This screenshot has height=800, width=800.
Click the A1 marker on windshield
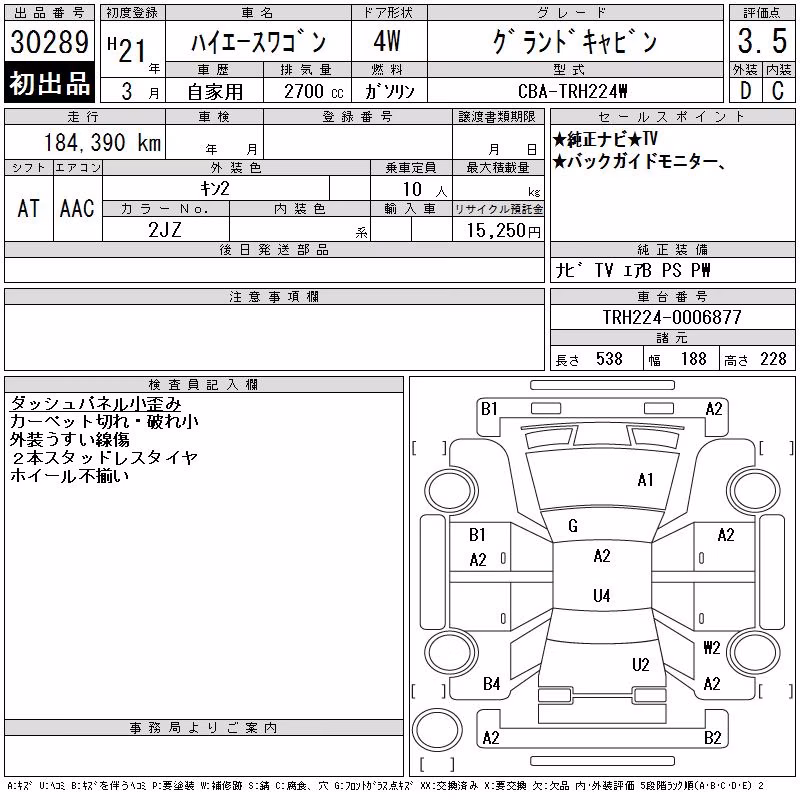(x=645, y=480)
